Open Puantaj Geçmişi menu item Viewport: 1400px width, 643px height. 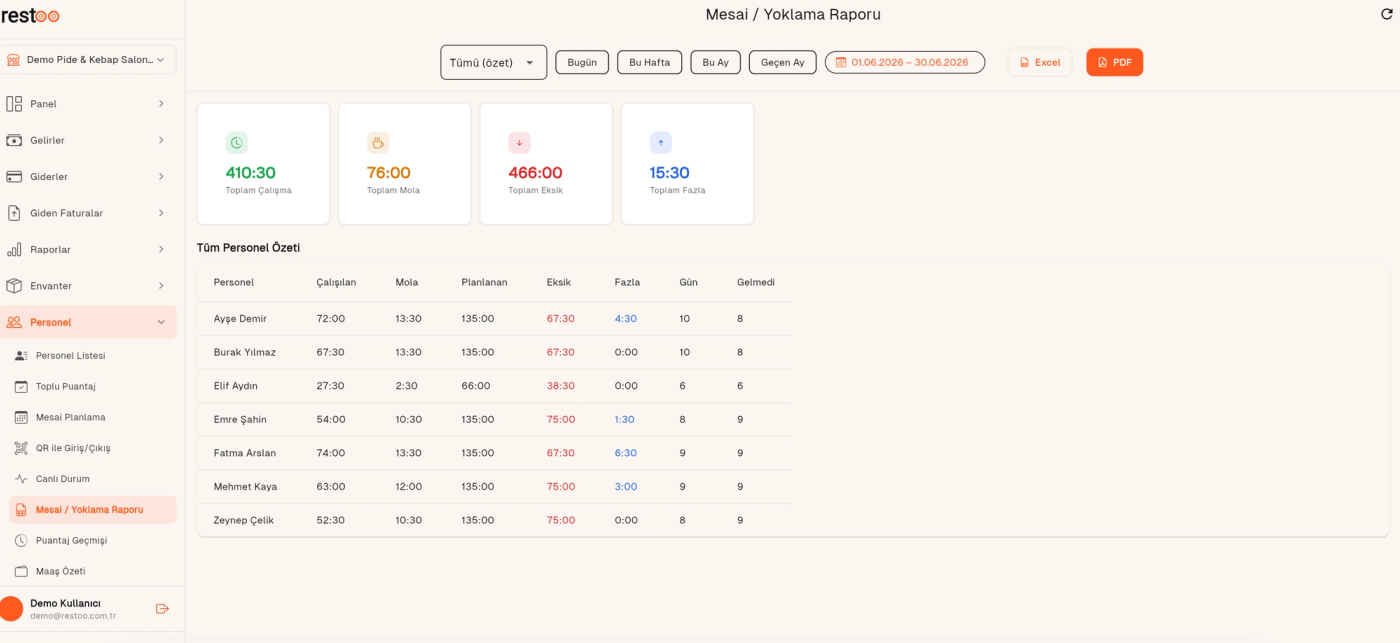(x=92, y=540)
